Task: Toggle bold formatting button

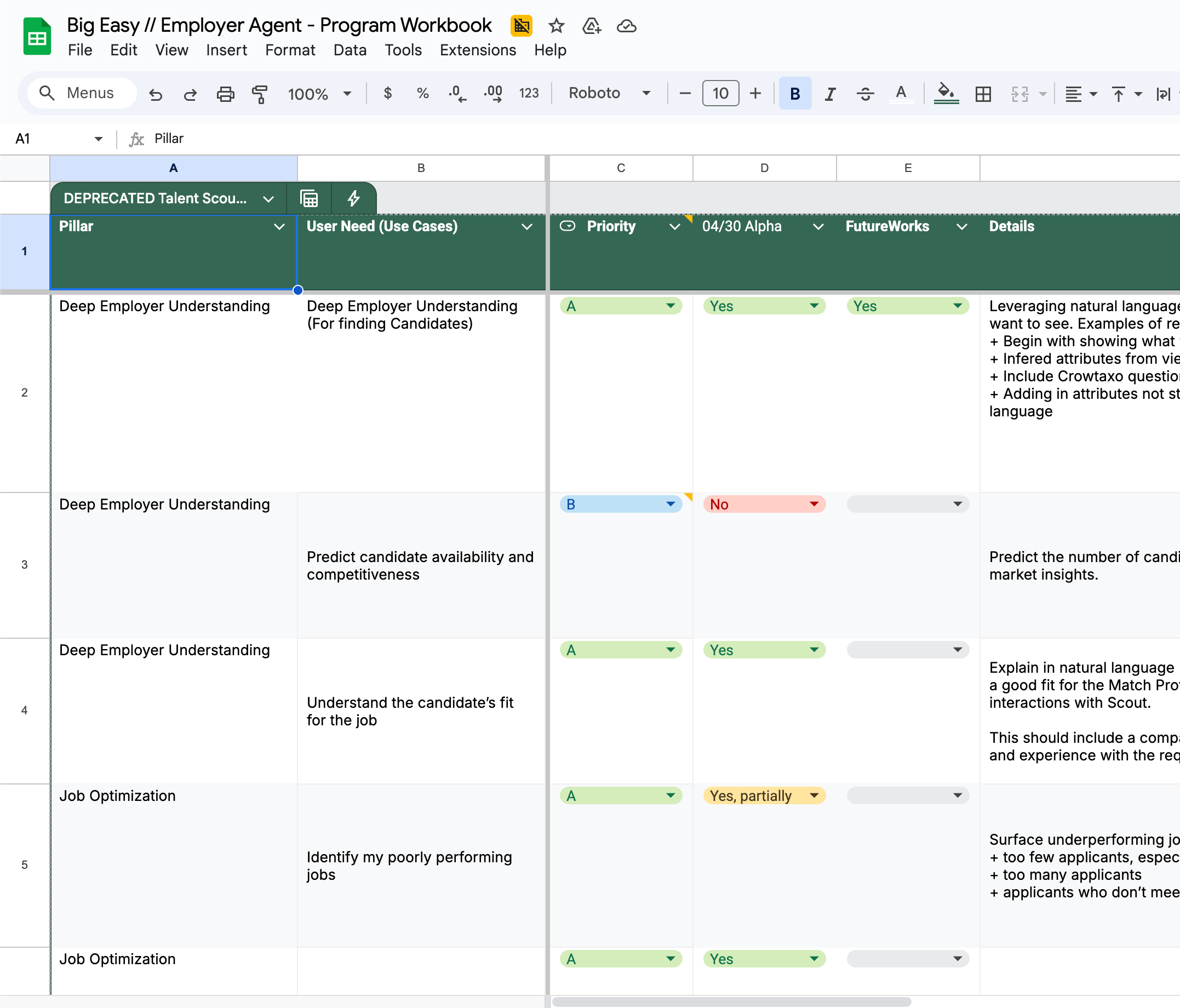Action: click(x=795, y=93)
